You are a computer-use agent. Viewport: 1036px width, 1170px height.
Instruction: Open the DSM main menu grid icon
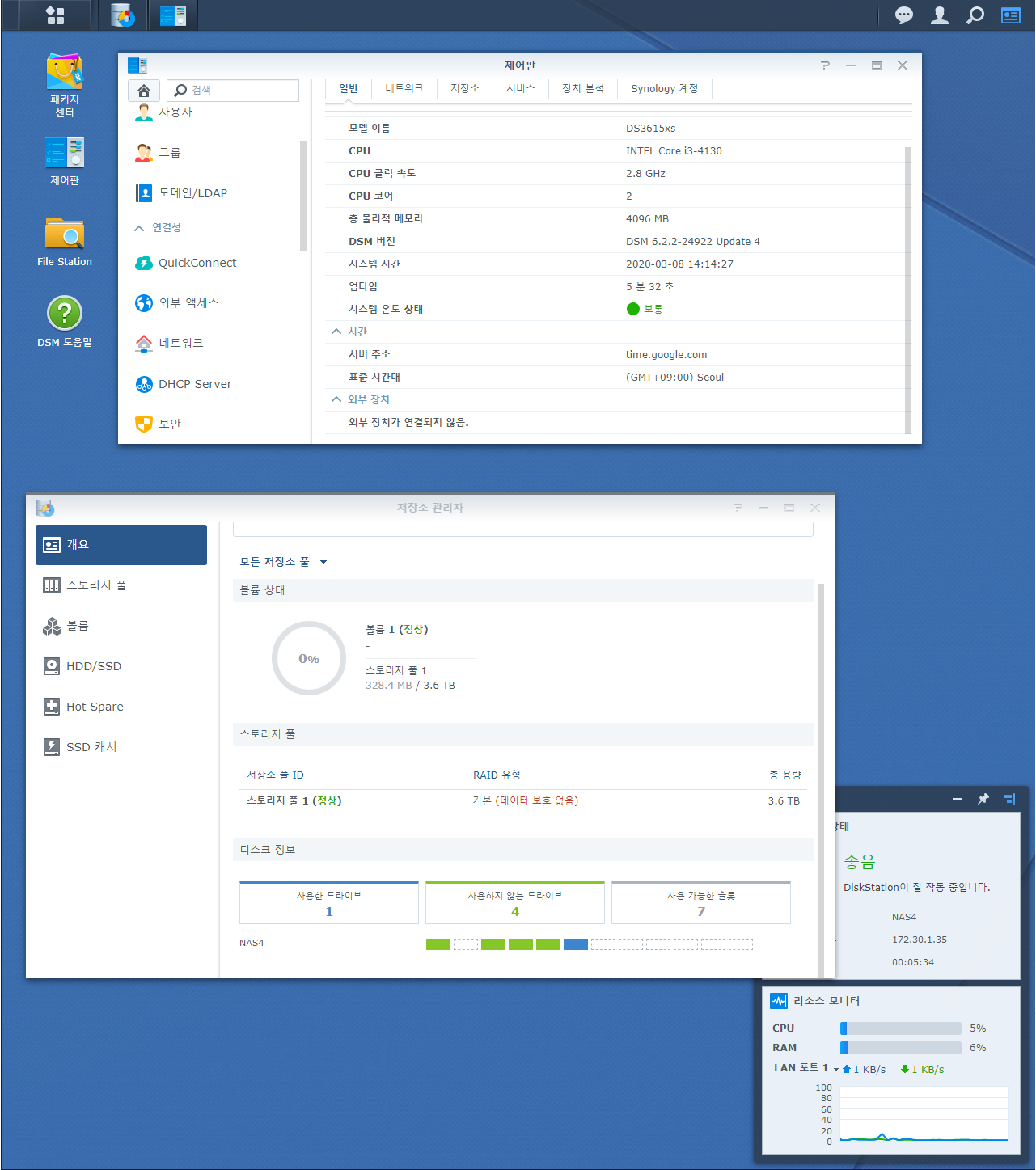55,15
